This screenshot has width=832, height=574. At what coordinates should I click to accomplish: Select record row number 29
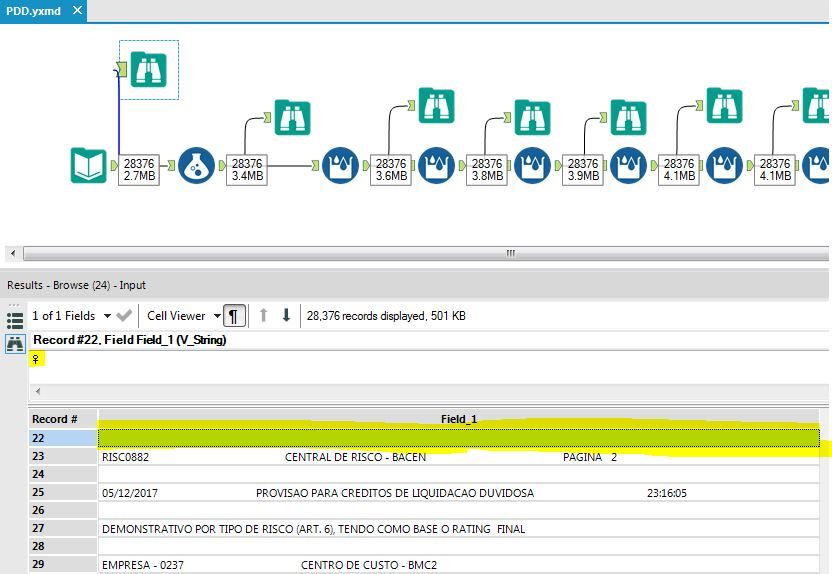(63, 564)
